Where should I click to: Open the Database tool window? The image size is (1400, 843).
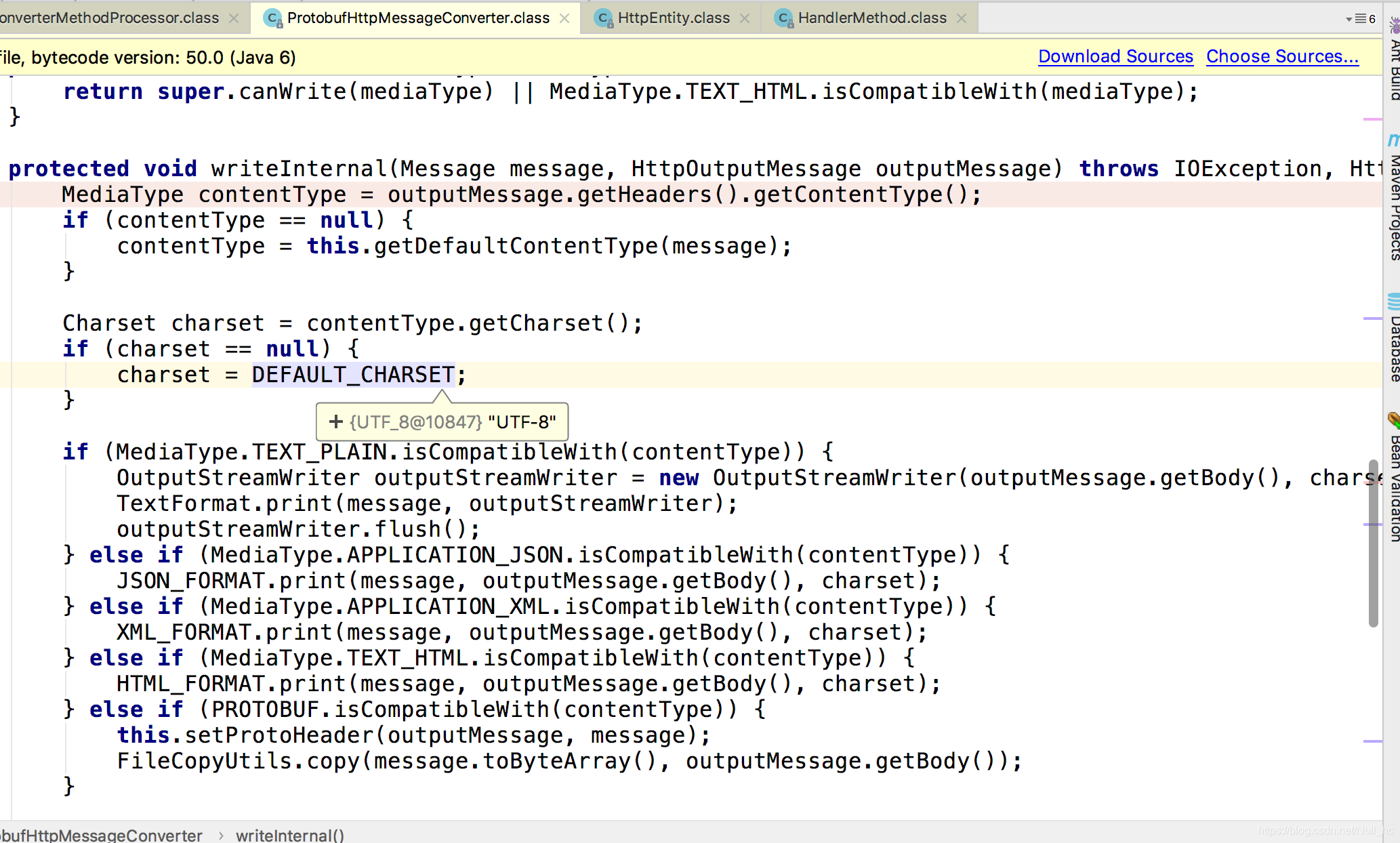[x=1393, y=342]
